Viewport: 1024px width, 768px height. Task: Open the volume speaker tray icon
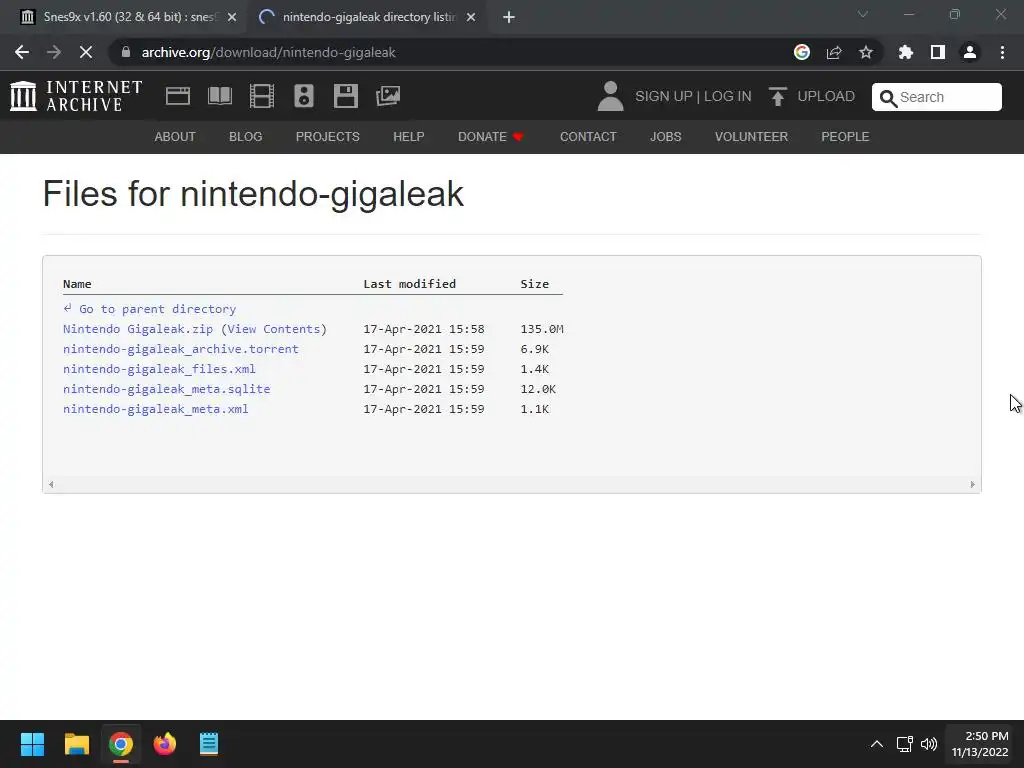tap(929, 744)
